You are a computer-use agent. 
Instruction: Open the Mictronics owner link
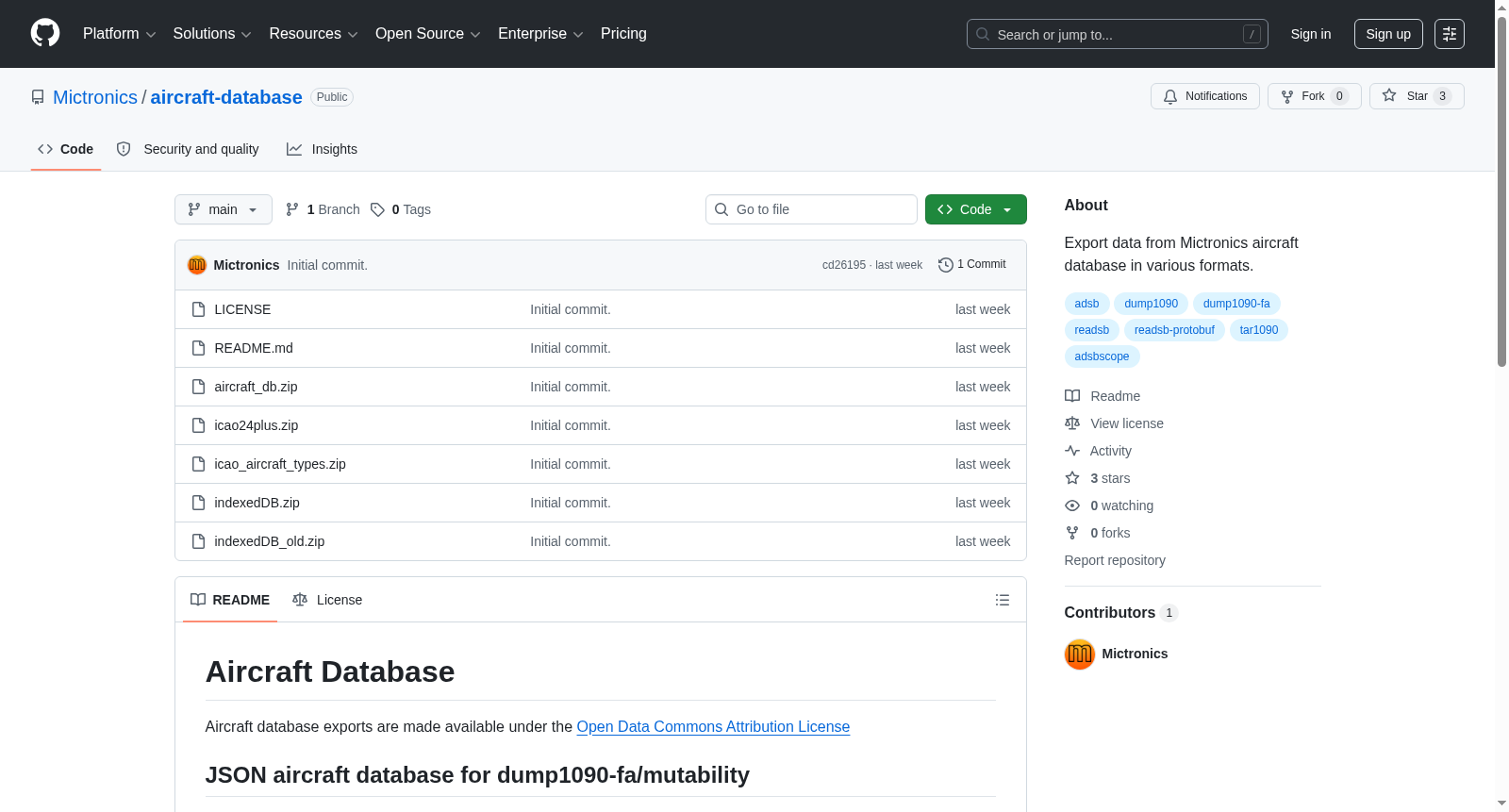[95, 97]
